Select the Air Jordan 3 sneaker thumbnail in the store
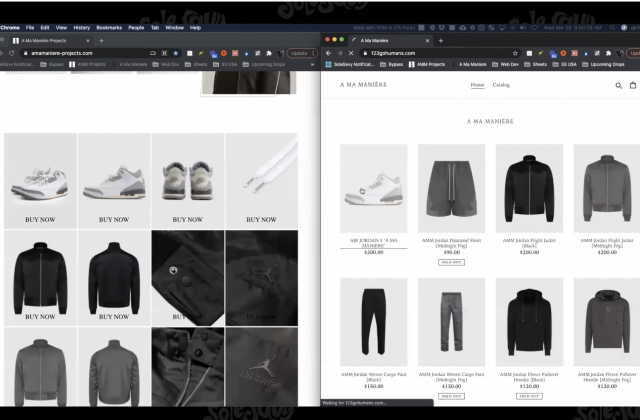Image resolution: width=640 pixels, height=420 pixels. pyautogui.click(x=373, y=188)
